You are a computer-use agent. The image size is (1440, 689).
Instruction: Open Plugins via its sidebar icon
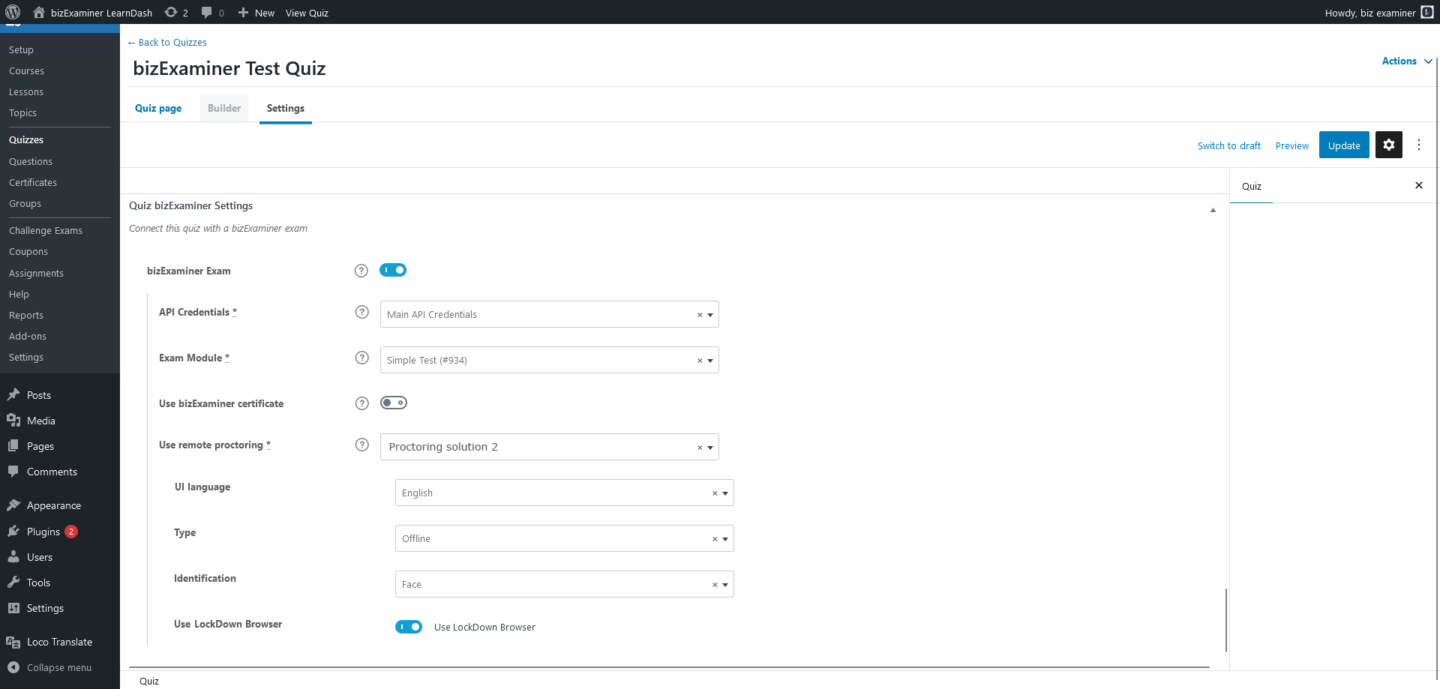click(x=13, y=531)
